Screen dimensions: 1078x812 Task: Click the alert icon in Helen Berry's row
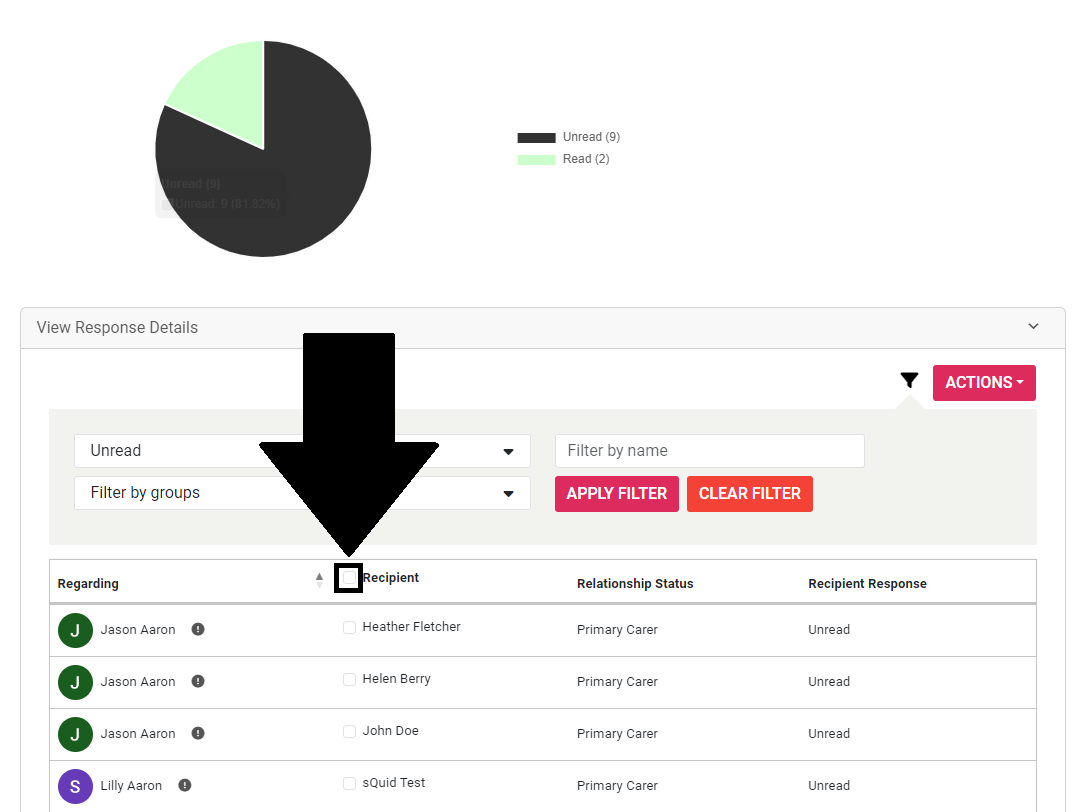(198, 681)
